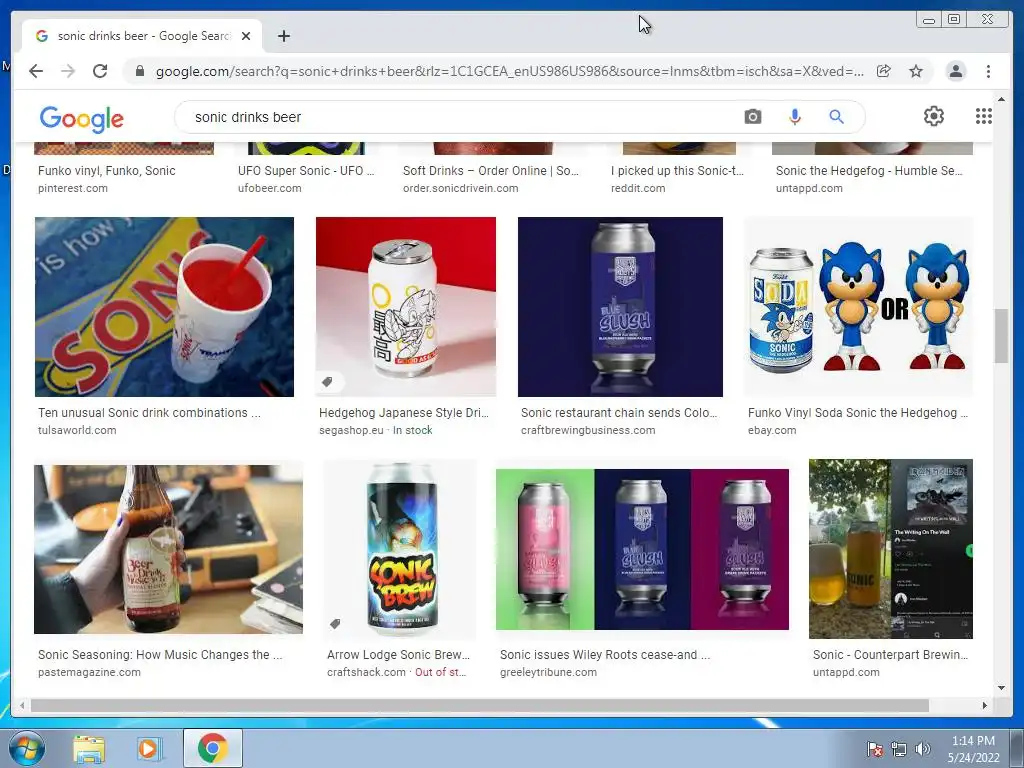
Task: Click the forward navigation arrow
Action: (x=68, y=71)
